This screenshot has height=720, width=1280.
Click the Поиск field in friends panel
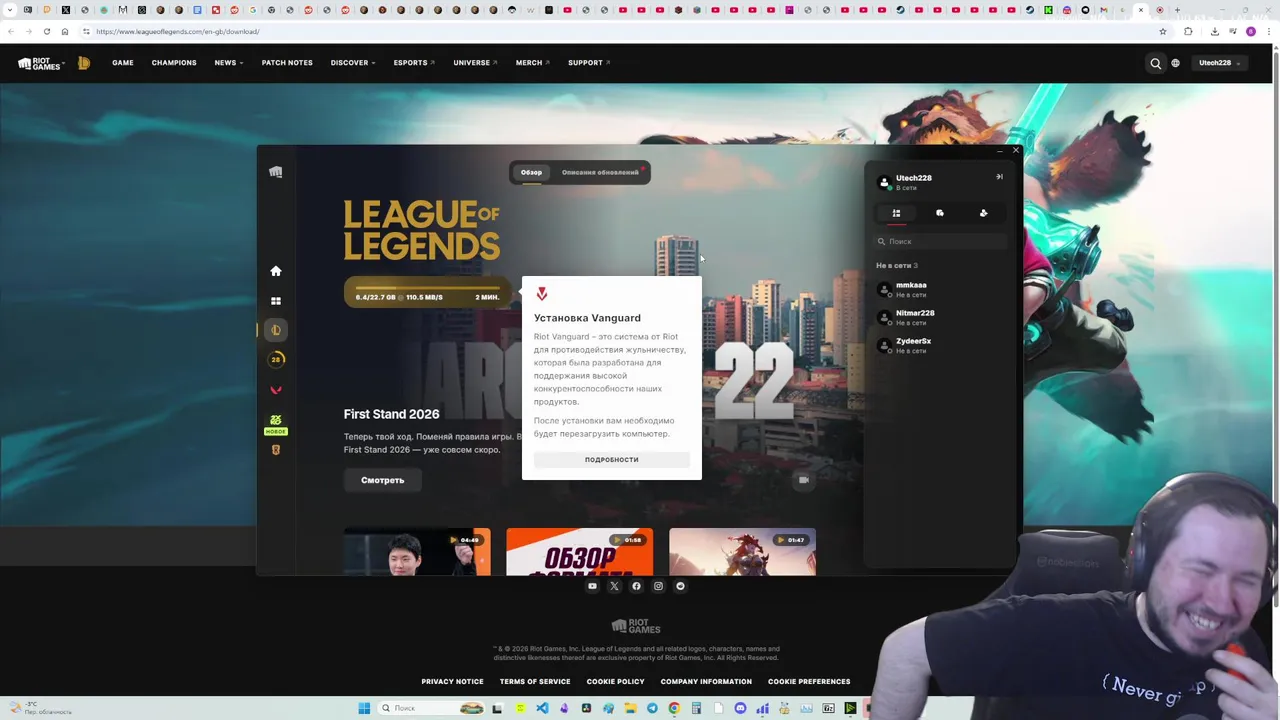click(x=940, y=241)
